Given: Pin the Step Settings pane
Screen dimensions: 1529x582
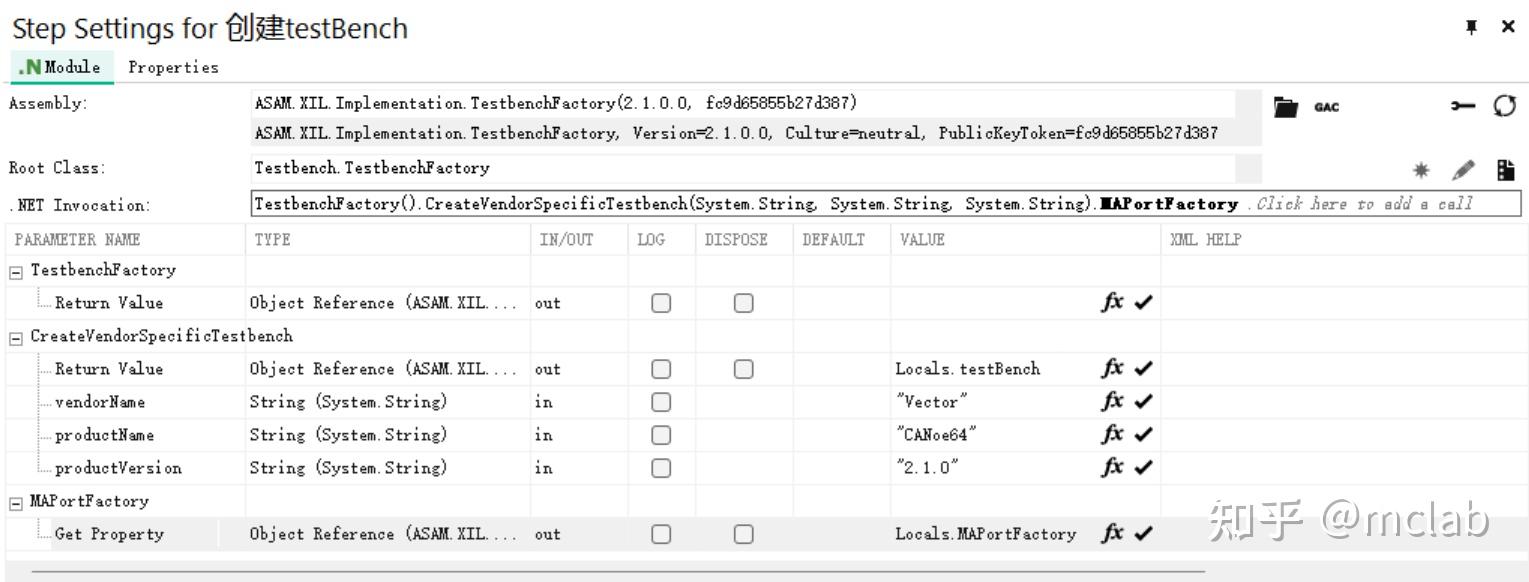Looking at the screenshot, I should pos(1471,28).
